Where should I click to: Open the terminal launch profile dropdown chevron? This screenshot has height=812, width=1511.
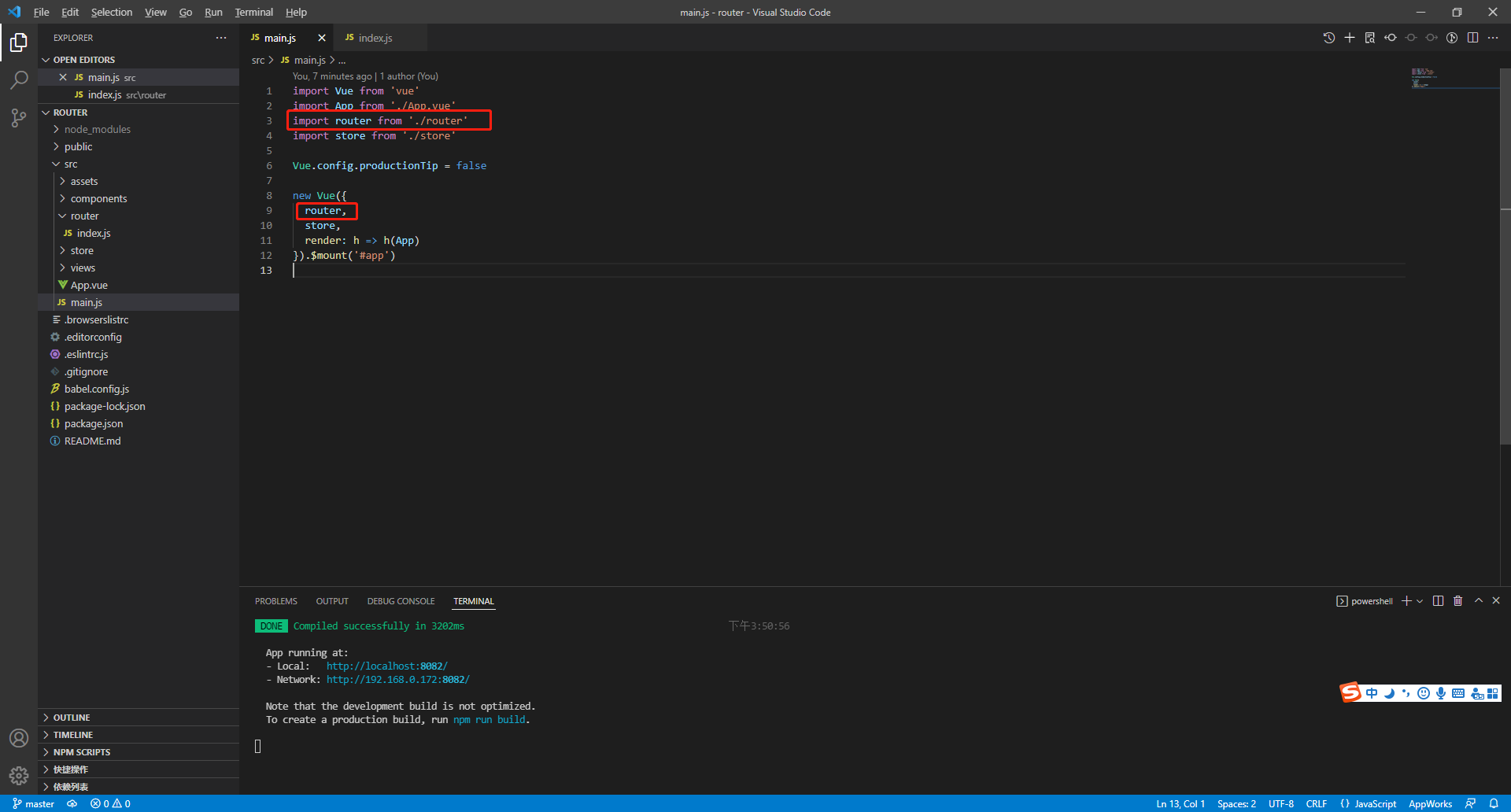click(x=1420, y=601)
